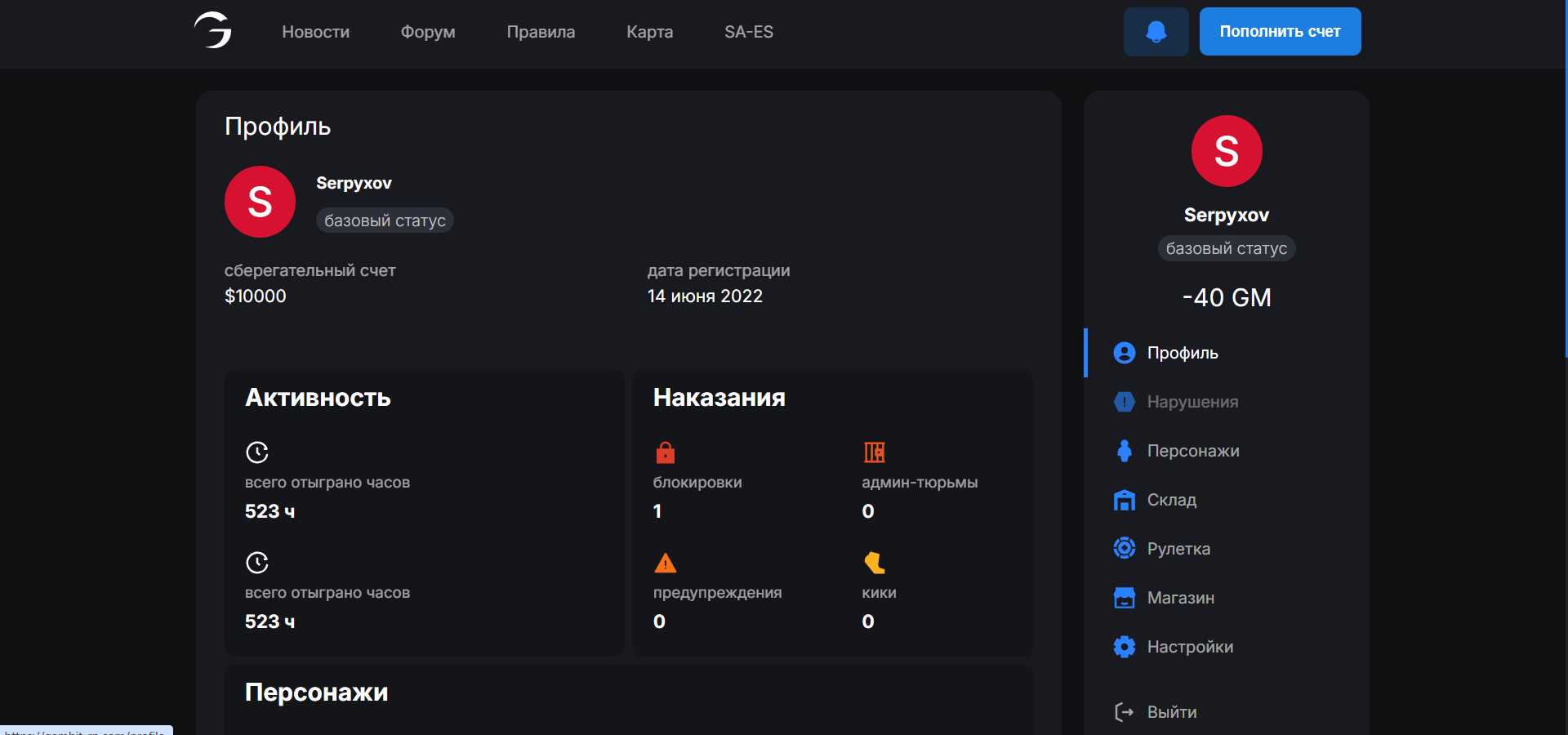Click the orange warning triangle above предупреждения

coord(665,563)
